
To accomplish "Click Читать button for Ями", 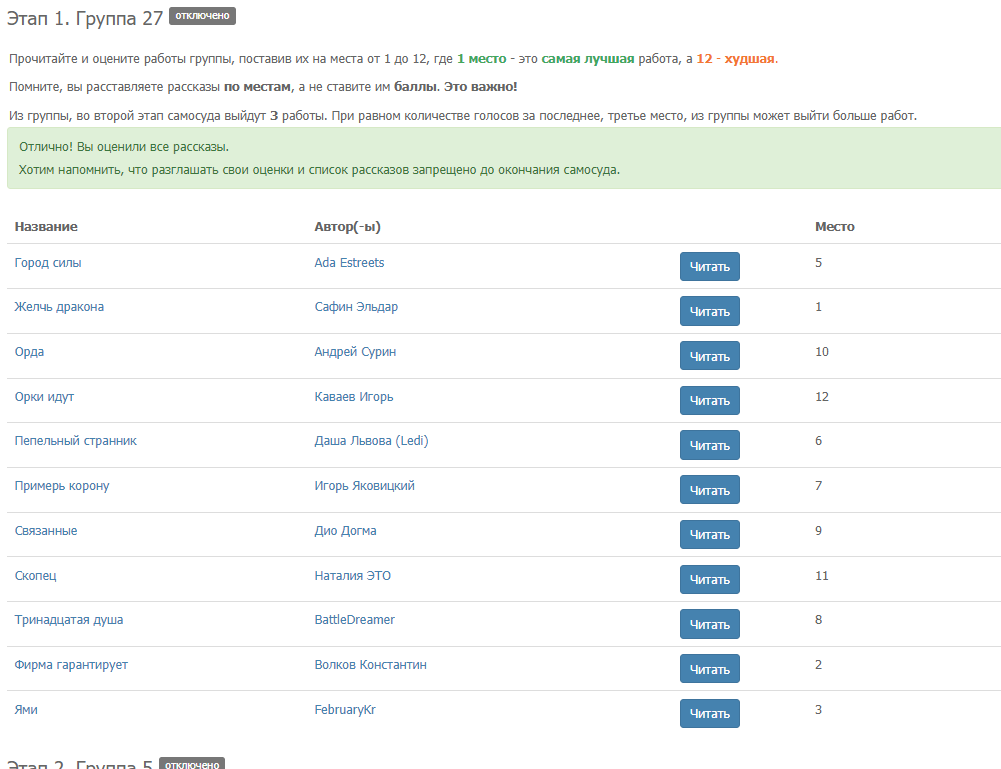I will (x=710, y=713).
